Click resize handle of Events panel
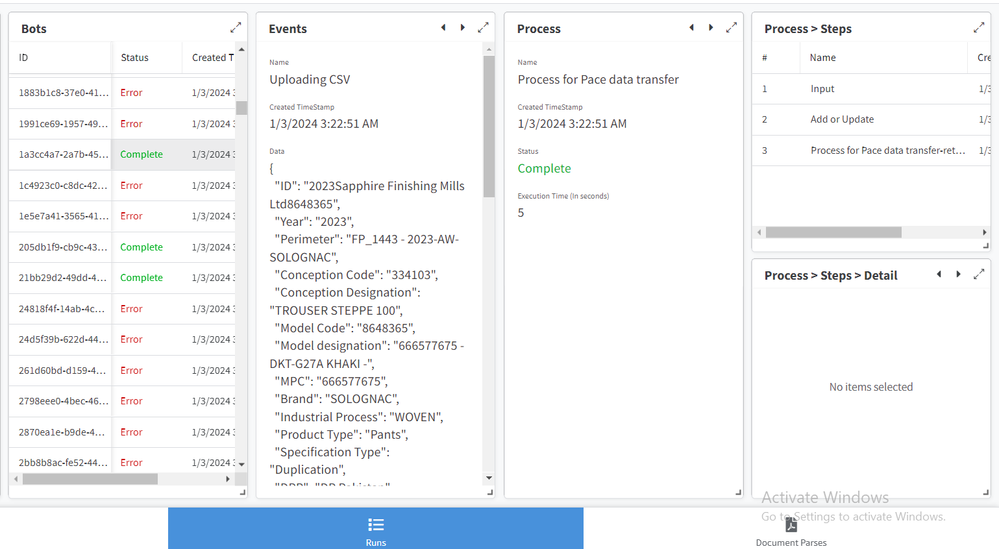 pos(490,492)
